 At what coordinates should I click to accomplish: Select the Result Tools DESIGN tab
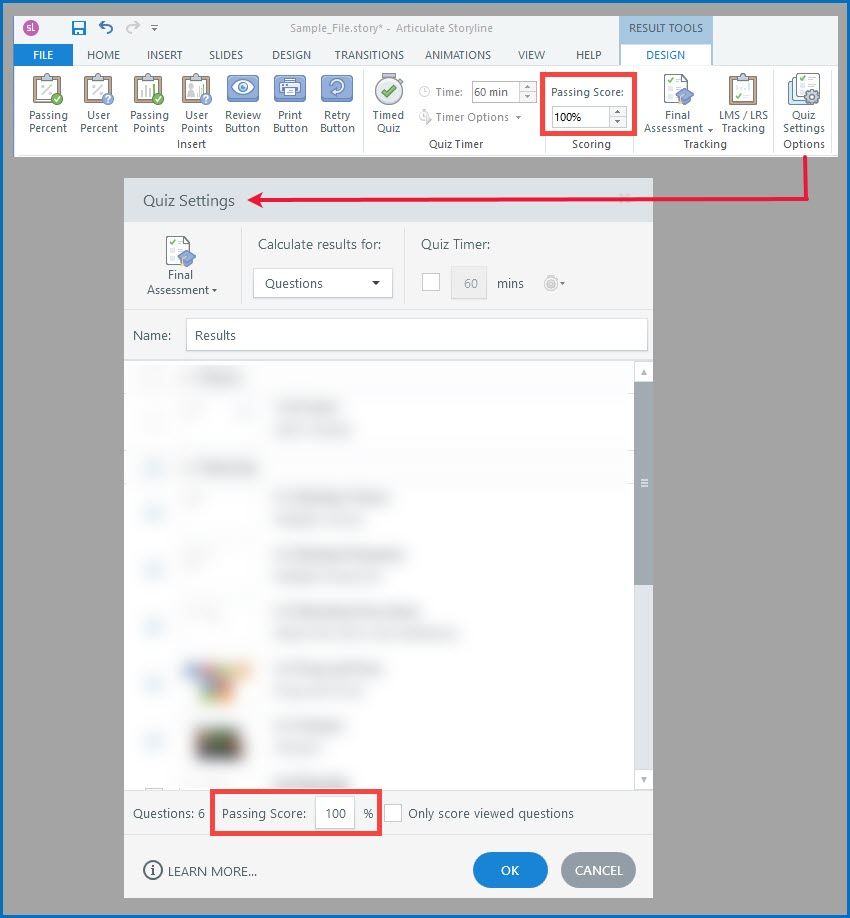(666, 55)
